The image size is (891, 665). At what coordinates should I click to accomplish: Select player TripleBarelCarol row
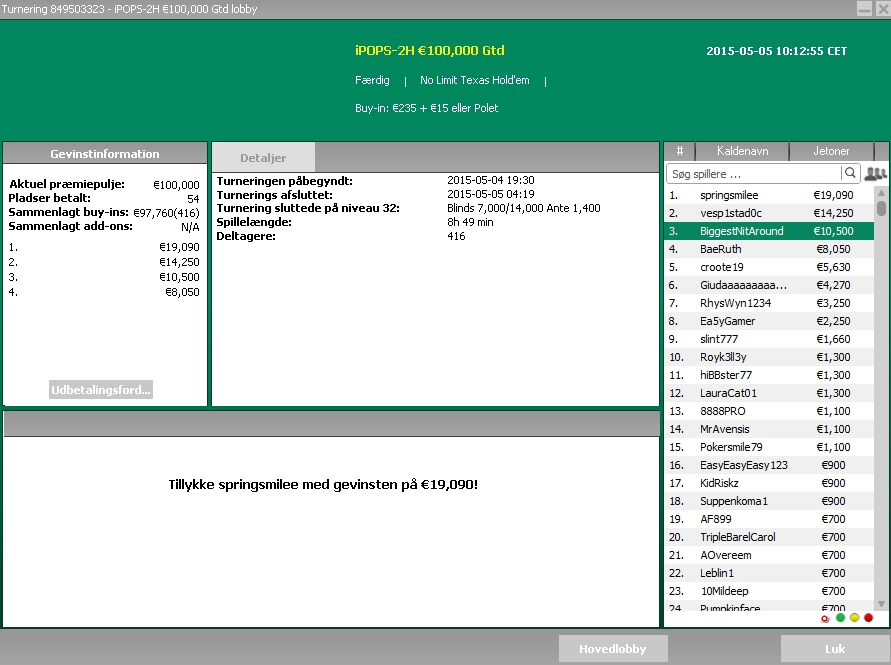[769, 537]
